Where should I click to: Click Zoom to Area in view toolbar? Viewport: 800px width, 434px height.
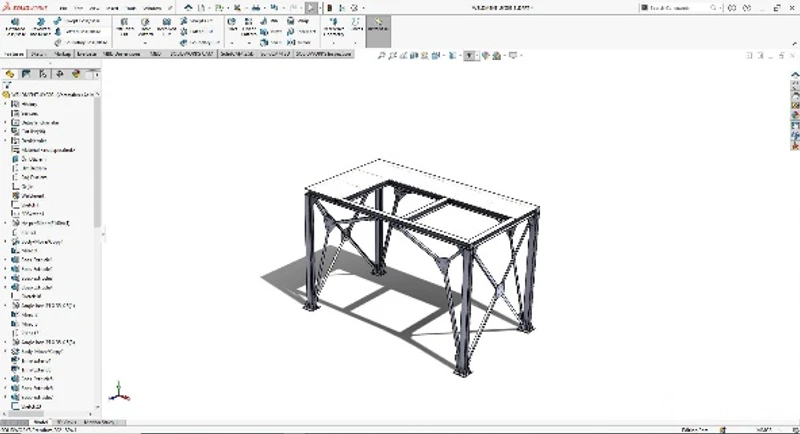click(x=392, y=56)
